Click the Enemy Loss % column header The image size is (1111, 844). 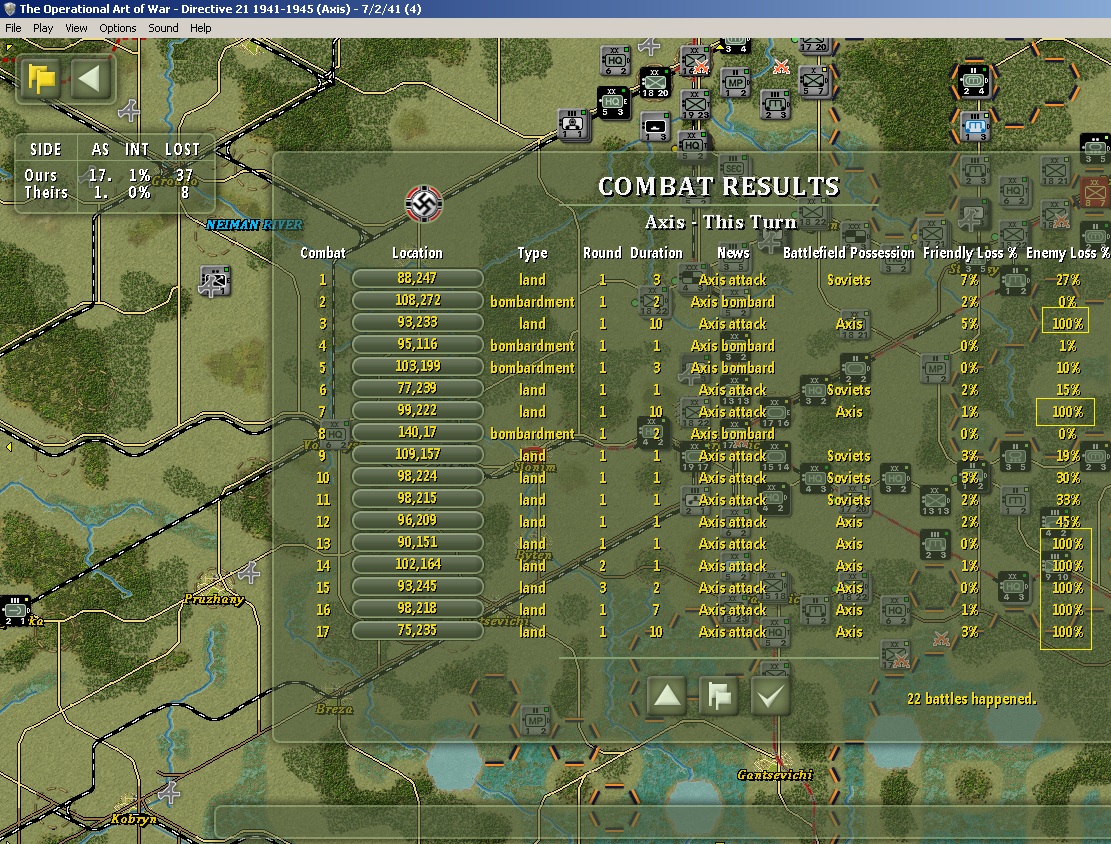point(1067,253)
